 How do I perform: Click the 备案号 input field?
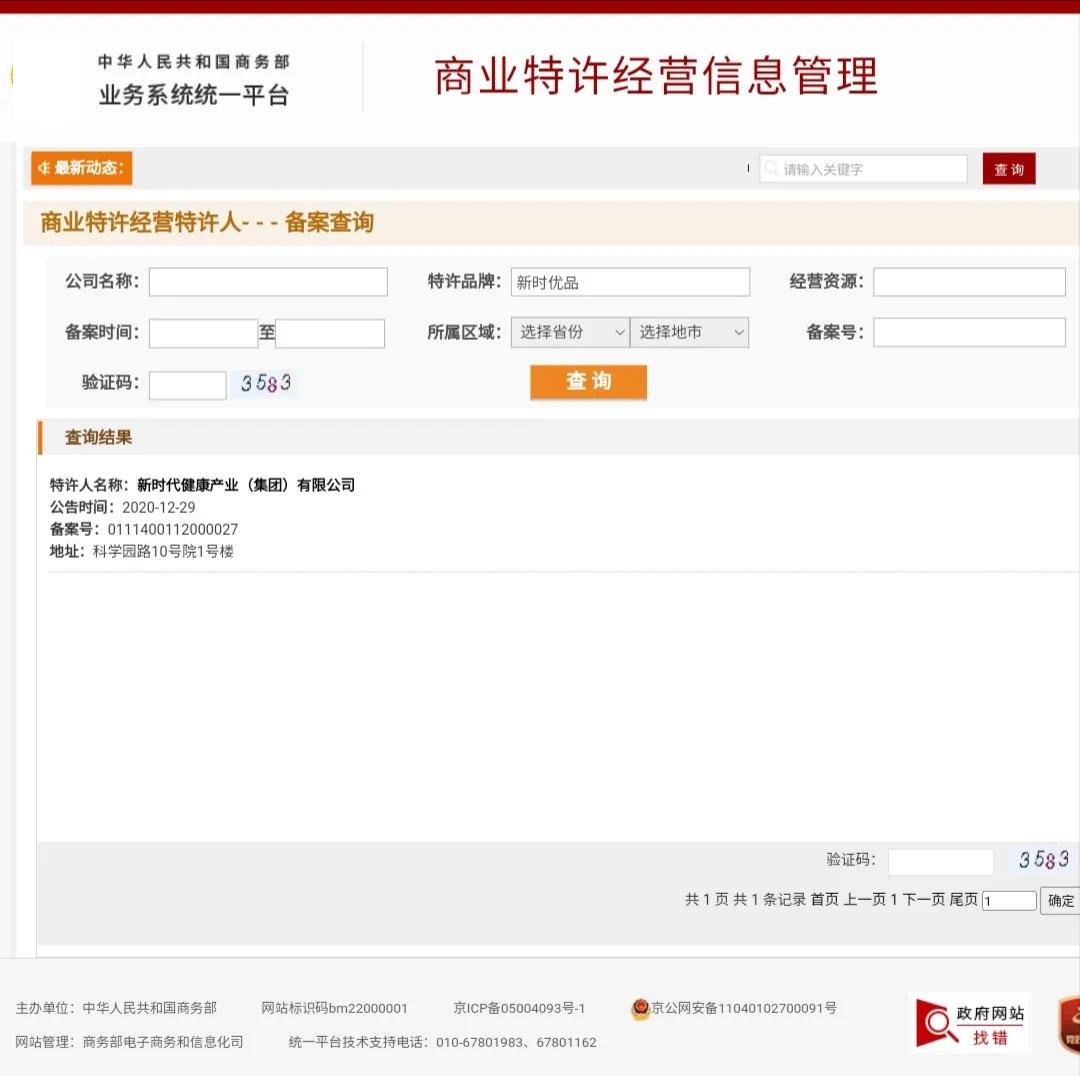pyautogui.click(x=969, y=332)
